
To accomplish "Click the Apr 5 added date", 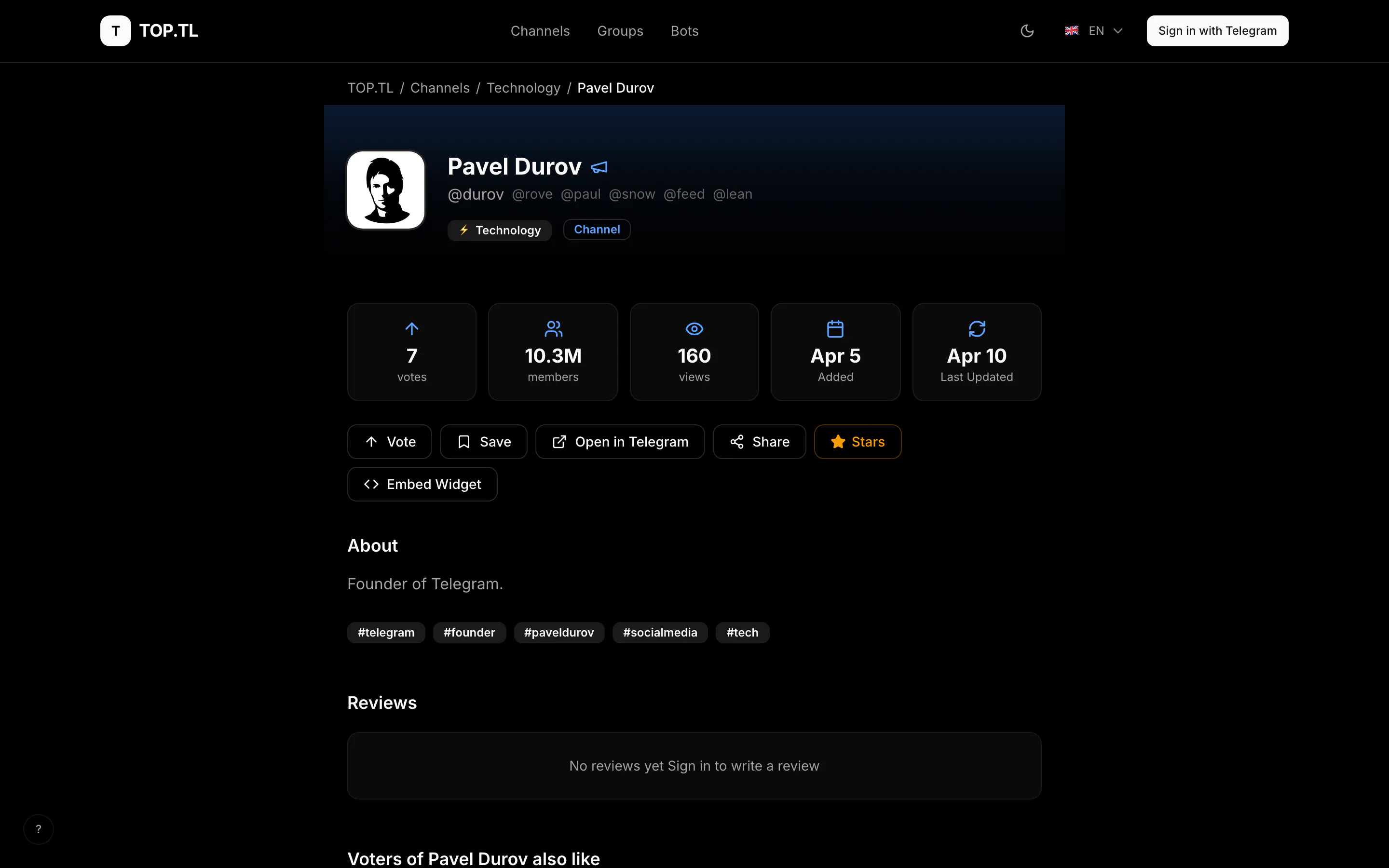I will click(836, 356).
